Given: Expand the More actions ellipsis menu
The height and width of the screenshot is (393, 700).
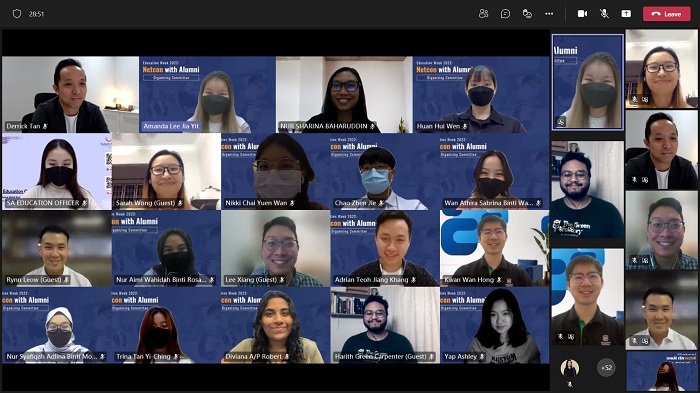Looking at the screenshot, I should [549, 14].
